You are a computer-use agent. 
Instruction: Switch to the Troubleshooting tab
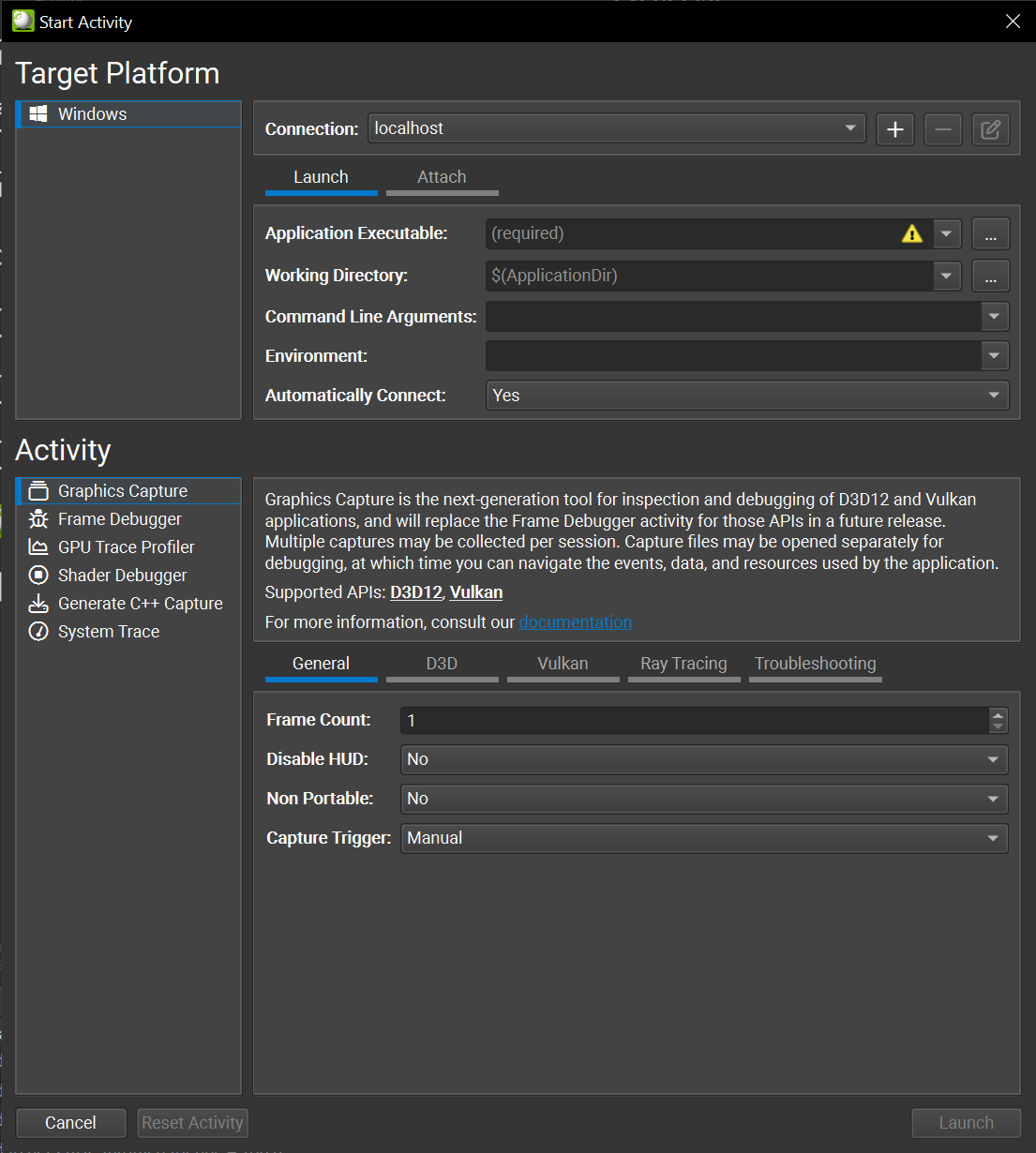pos(815,664)
